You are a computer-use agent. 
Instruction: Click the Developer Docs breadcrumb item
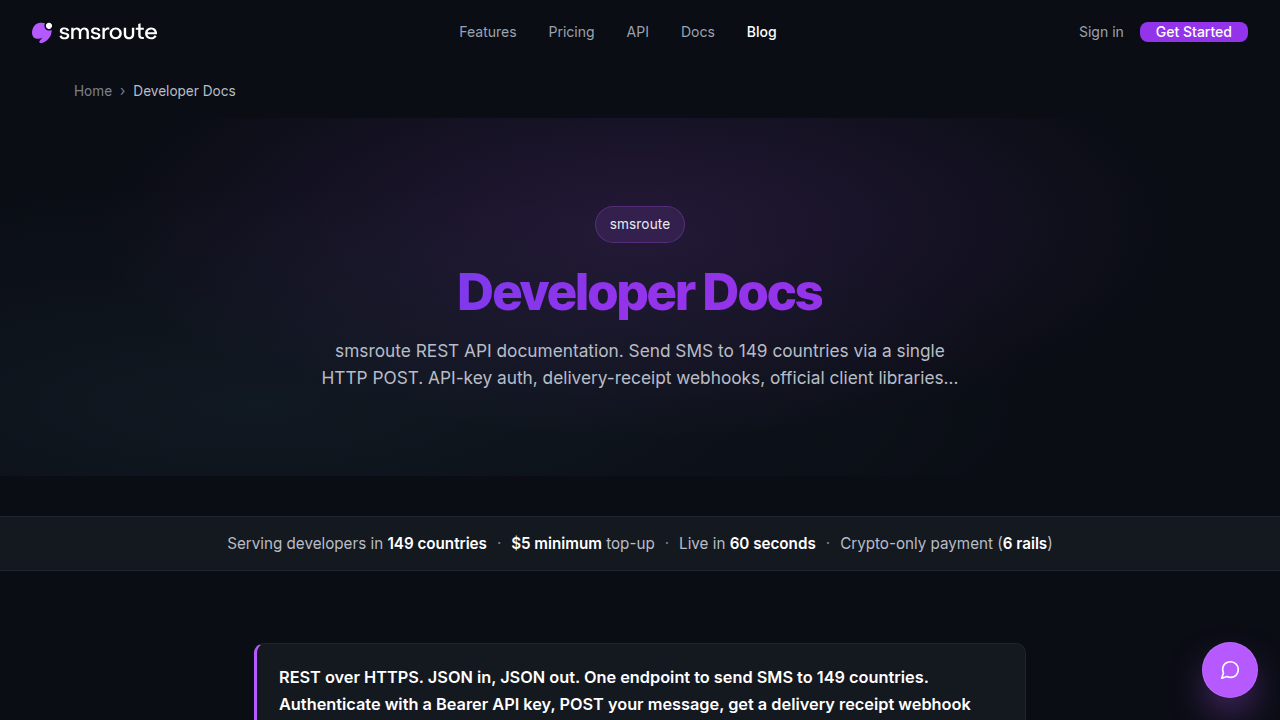pyautogui.click(x=184, y=91)
